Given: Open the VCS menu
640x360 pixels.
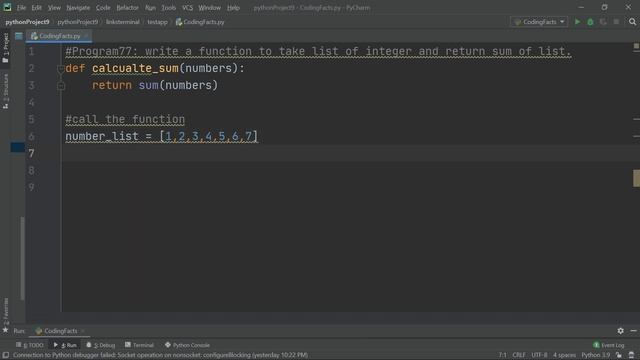Looking at the screenshot, I should (x=187, y=7).
